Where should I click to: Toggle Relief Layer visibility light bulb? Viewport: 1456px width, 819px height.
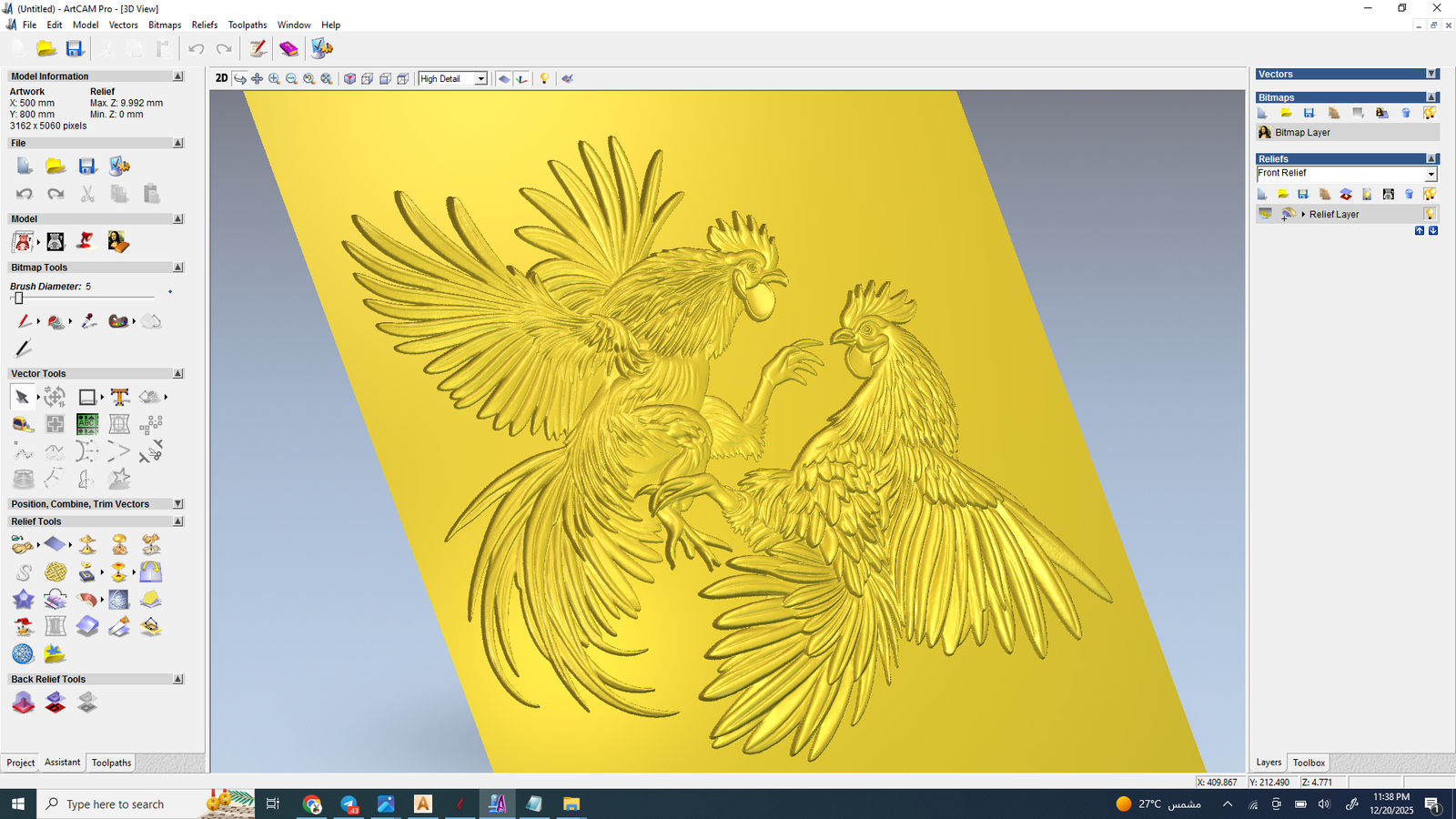point(1430,214)
